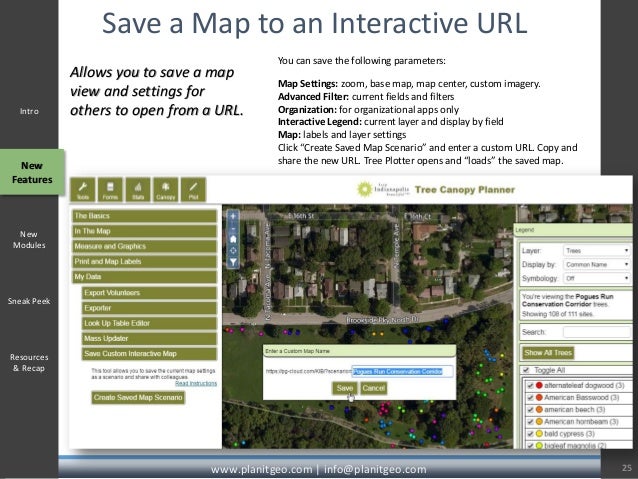Expand Print and Map Labels section

(144, 262)
